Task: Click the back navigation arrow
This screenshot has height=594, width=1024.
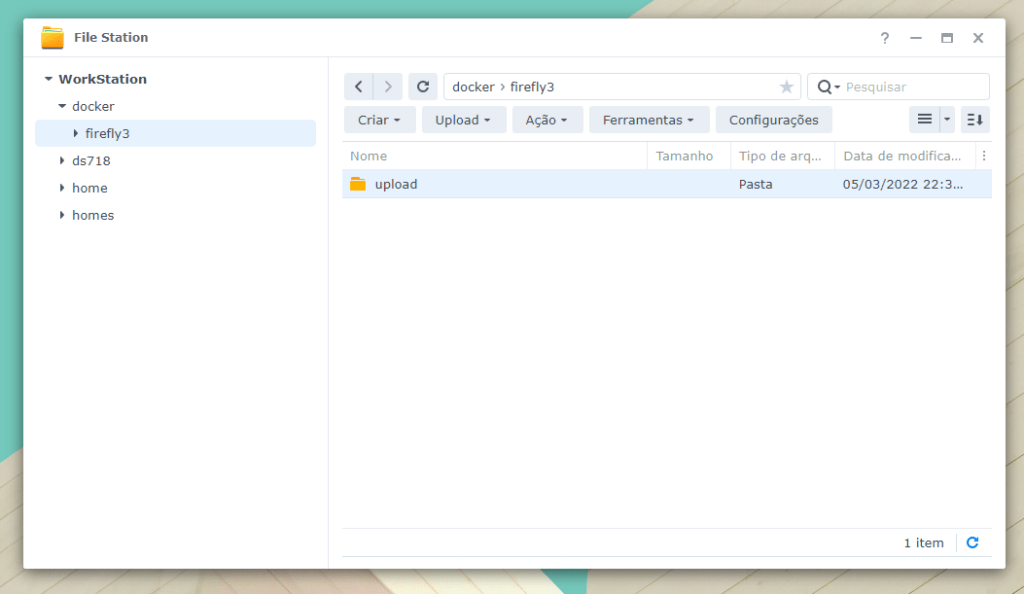Action: tap(359, 87)
